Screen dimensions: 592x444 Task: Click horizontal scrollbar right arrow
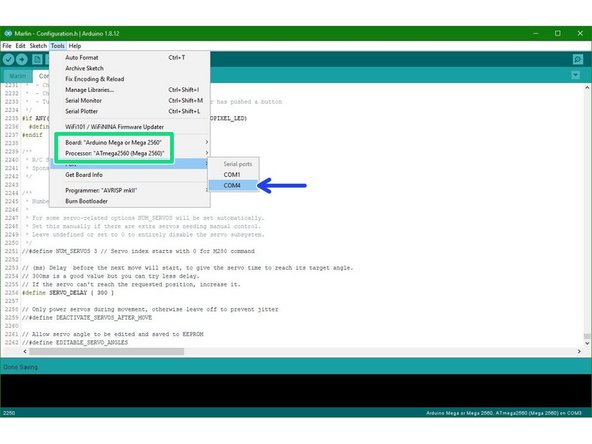[579, 352]
